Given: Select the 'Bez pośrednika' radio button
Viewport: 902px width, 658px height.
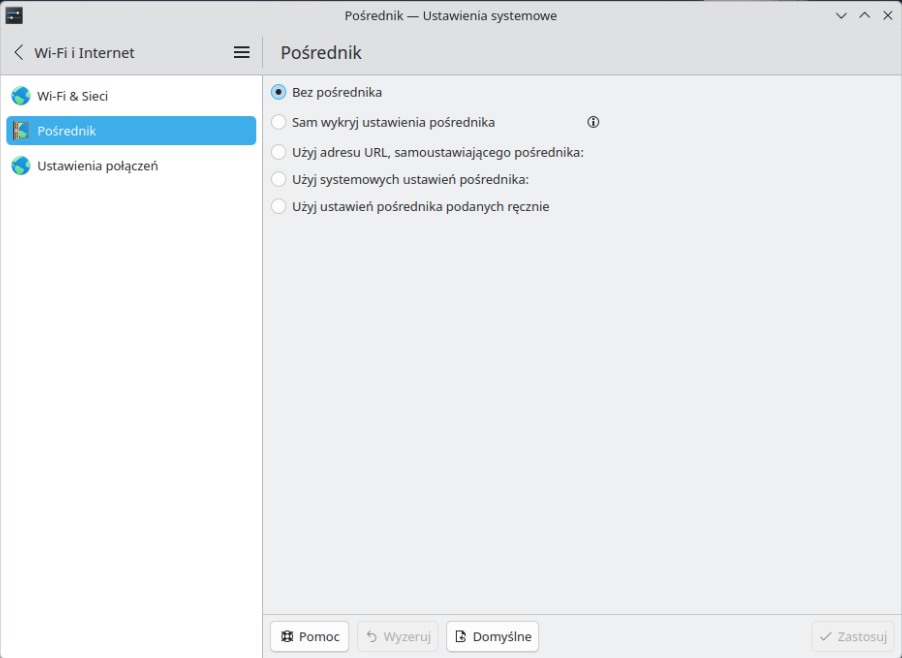Looking at the screenshot, I should point(279,92).
